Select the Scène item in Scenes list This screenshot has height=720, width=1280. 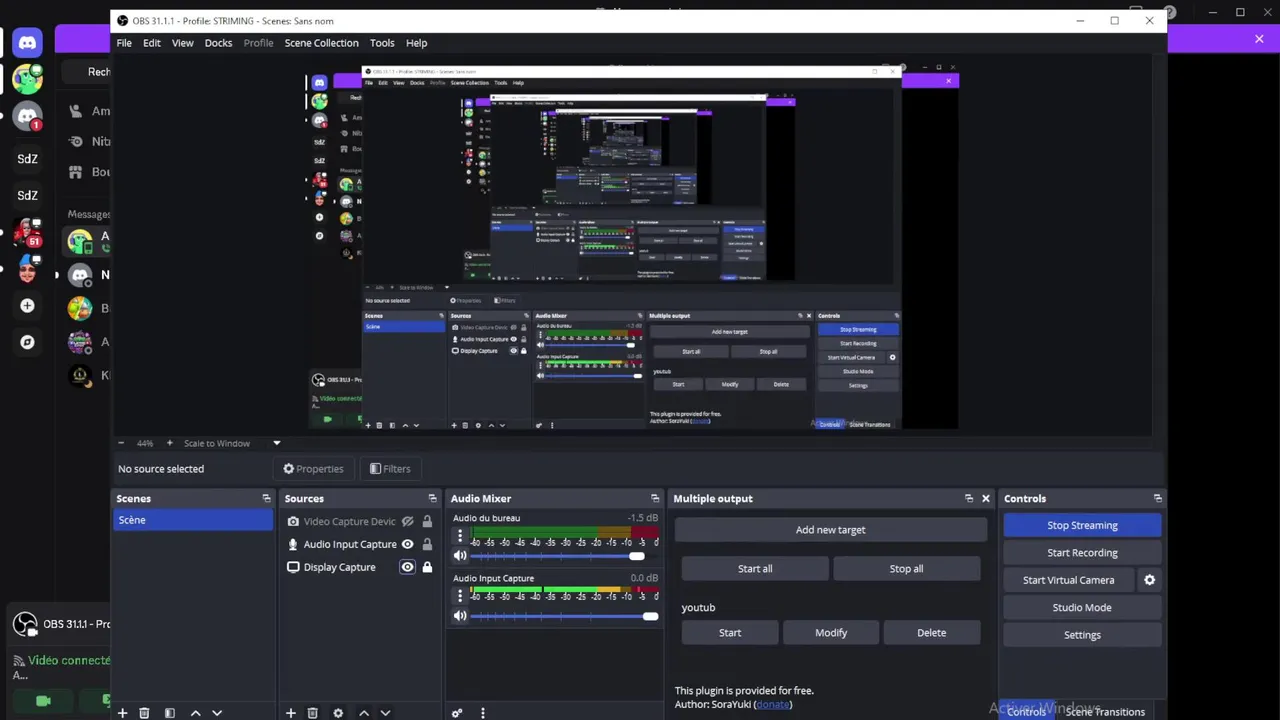click(x=193, y=520)
